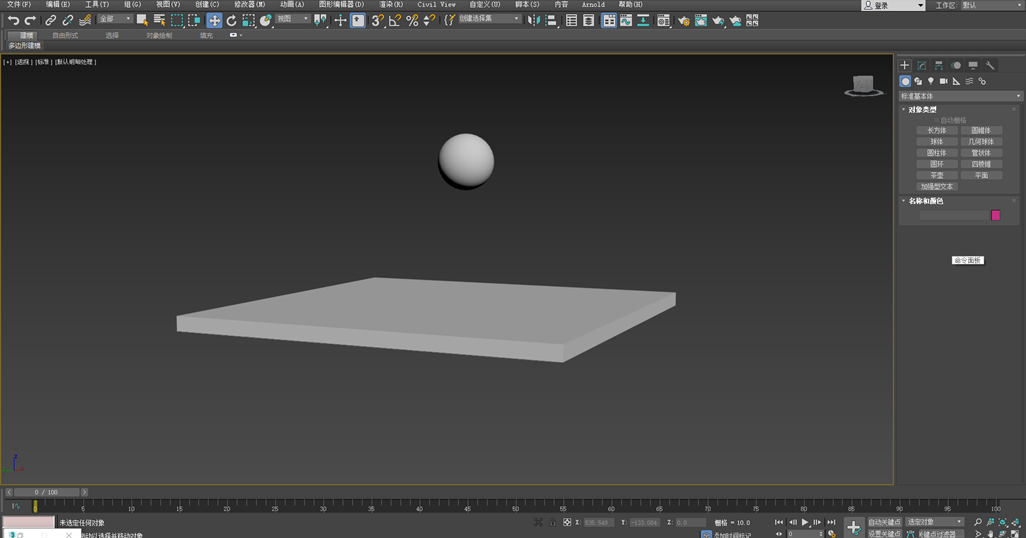
Task: Open the 渲染(R) menu
Action: 390,5
